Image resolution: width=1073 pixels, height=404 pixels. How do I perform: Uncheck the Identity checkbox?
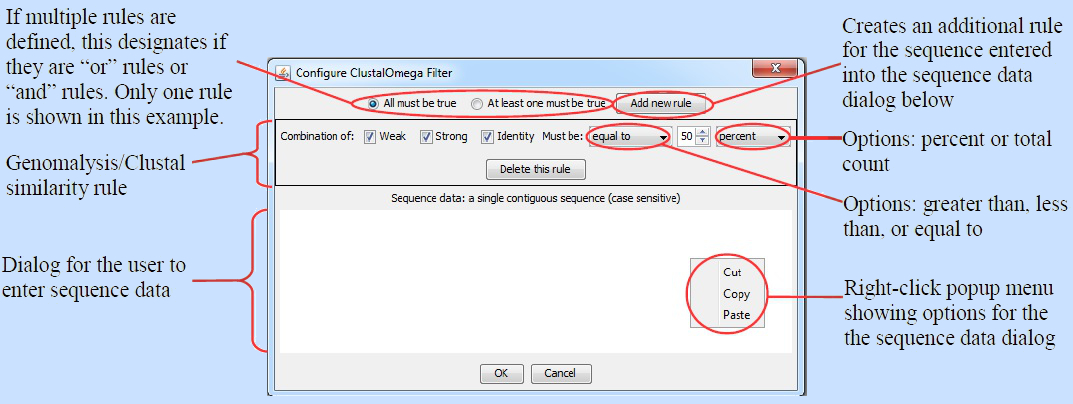(x=487, y=136)
